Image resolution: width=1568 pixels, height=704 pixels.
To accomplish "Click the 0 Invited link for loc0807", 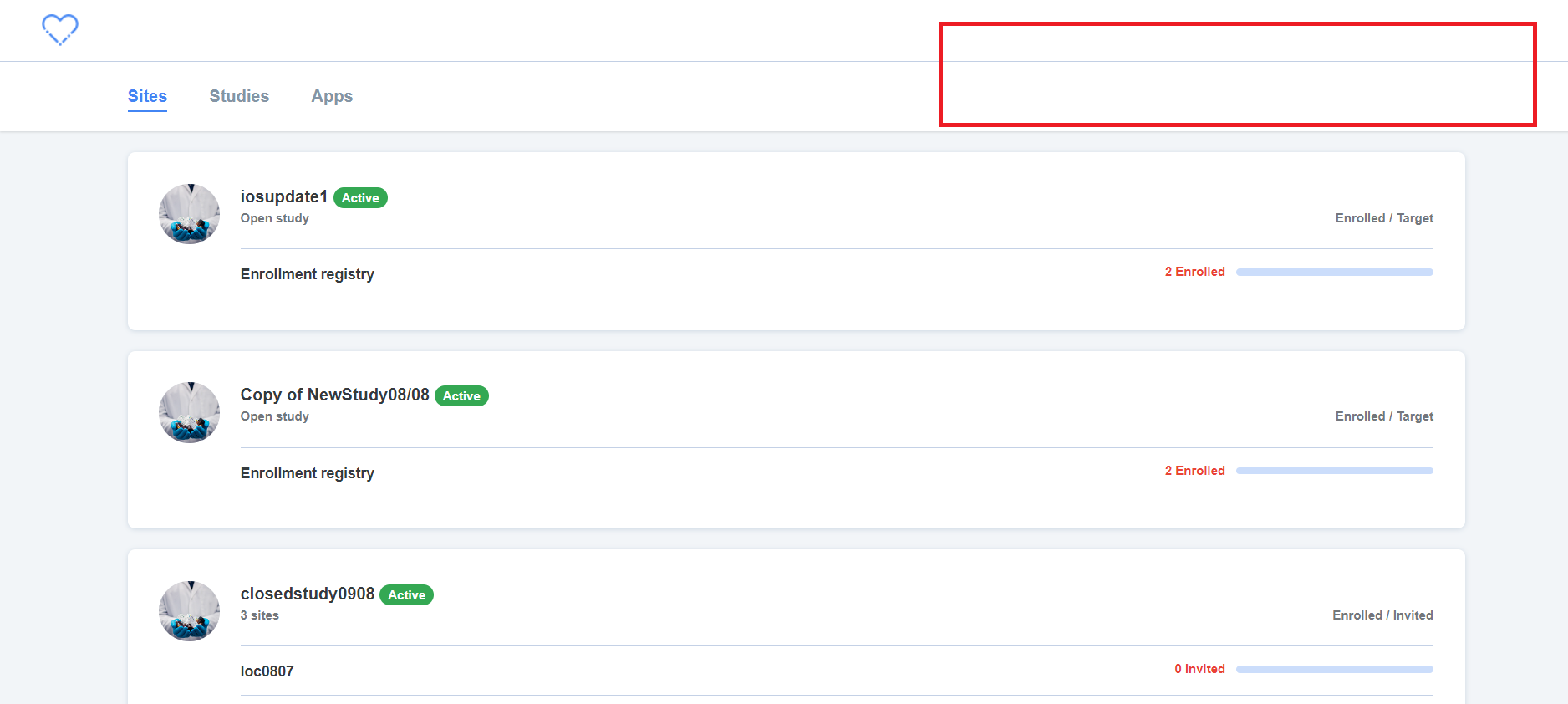I will [x=1199, y=668].
